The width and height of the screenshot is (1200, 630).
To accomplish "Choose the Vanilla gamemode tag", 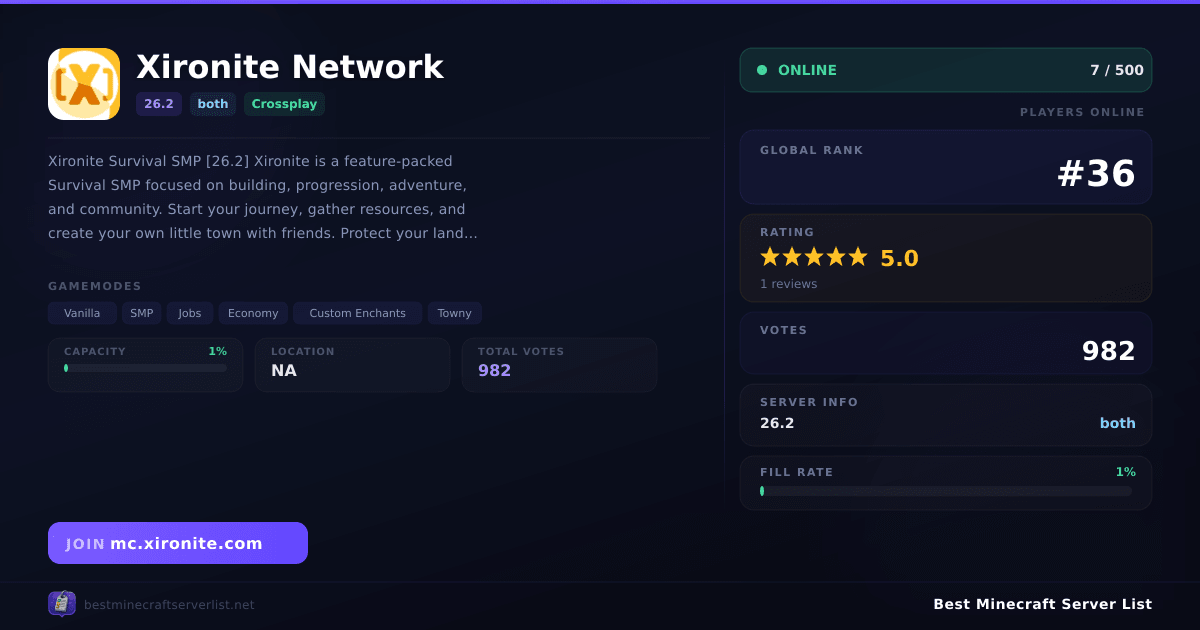I will click(x=82, y=313).
